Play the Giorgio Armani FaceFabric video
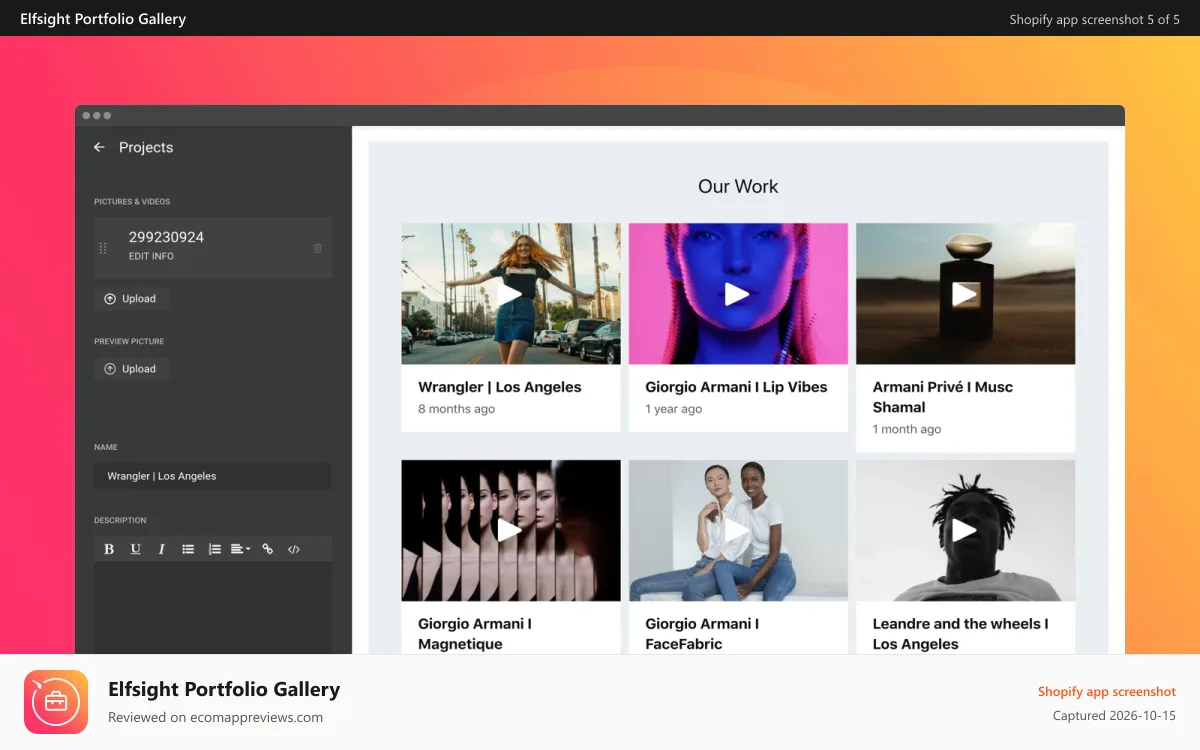The image size is (1200, 750). [x=737, y=530]
